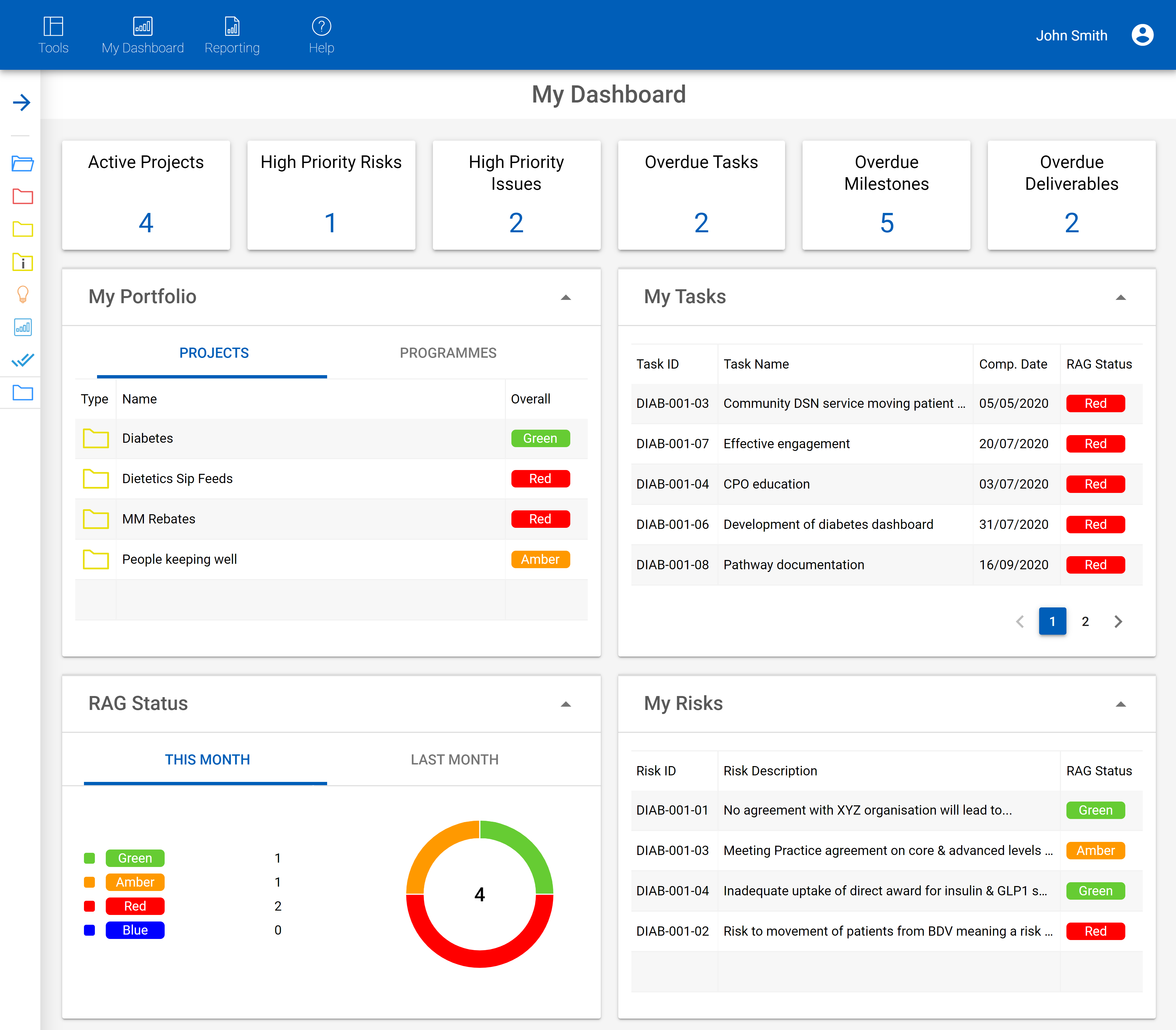Collapse the RAG Status panel

(x=566, y=704)
